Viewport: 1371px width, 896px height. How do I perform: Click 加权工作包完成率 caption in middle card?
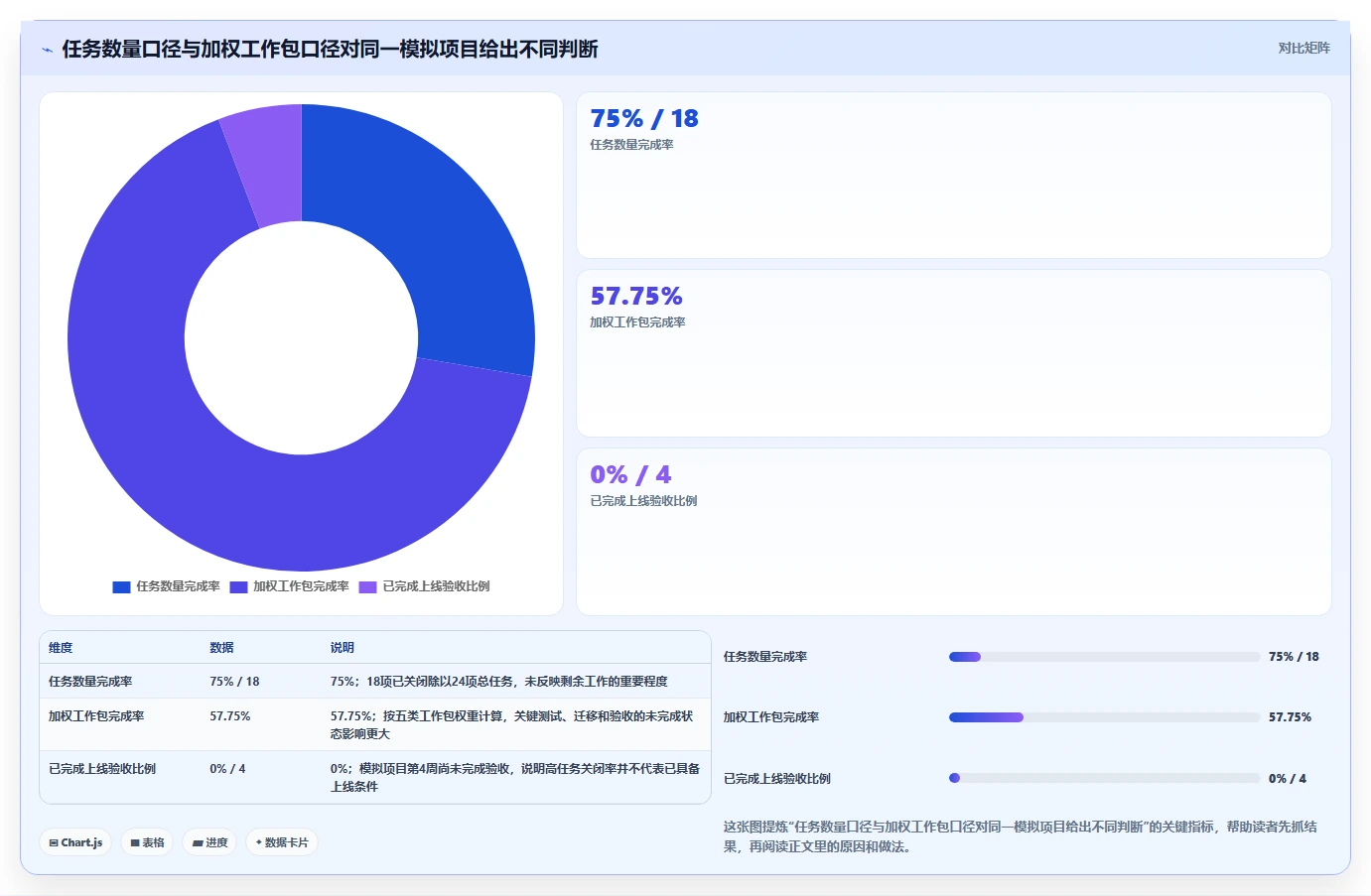[x=637, y=322]
